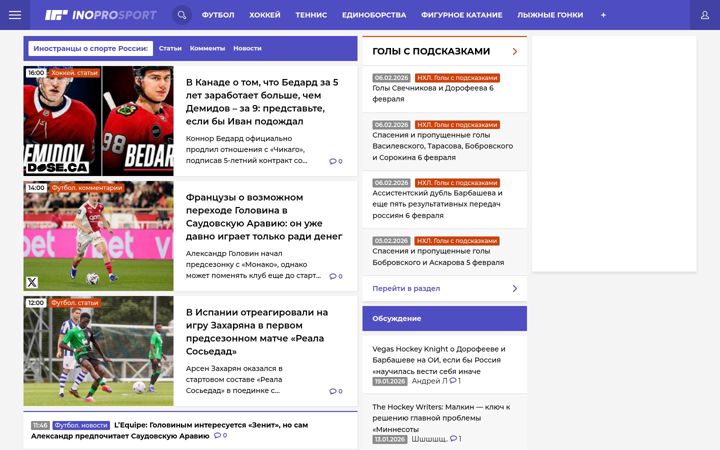This screenshot has height=450, width=720.
Task: Open comment bubble beside Андрей Л
Action: [x=455, y=381]
